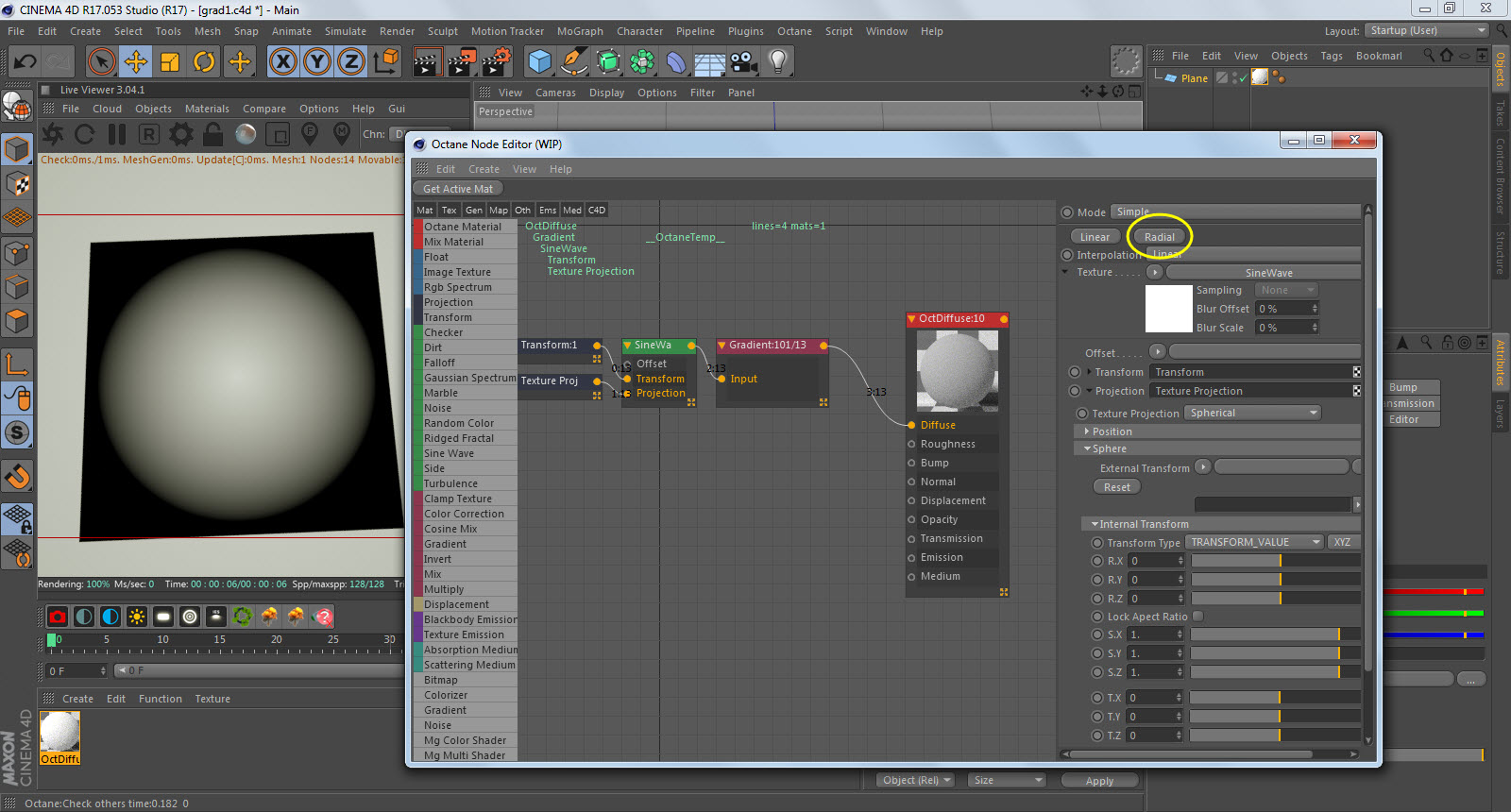Click the S.X value slider
Viewport: 1511px width, 812px height.
1265,634
